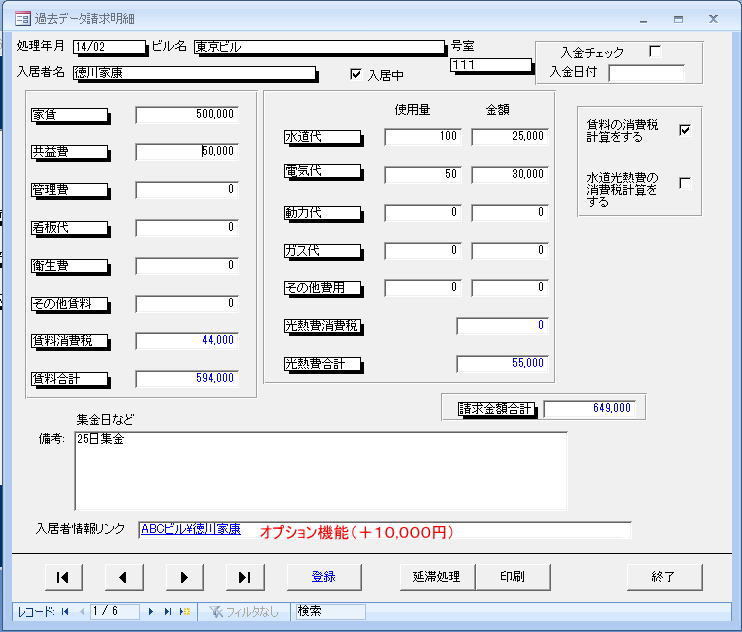The height and width of the screenshot is (632, 742).
Task: Click the 請求金額合計 label box
Action: (496, 409)
